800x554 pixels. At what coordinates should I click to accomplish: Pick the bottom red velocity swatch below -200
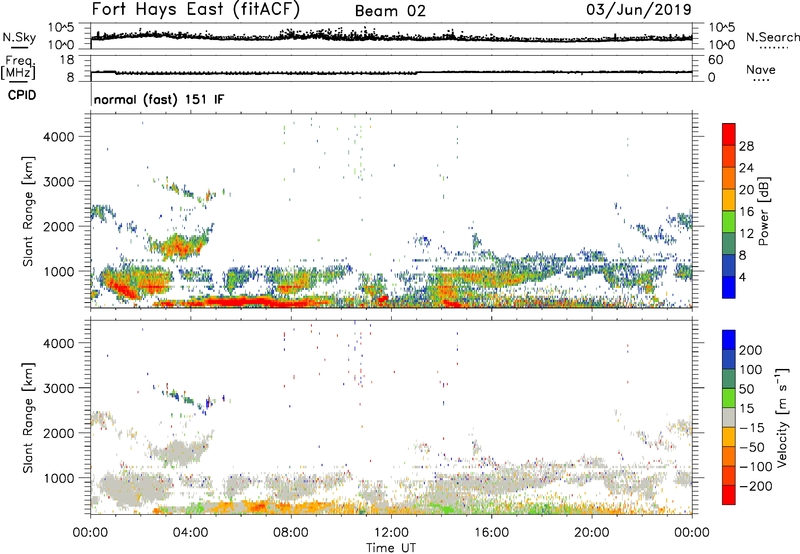click(729, 495)
